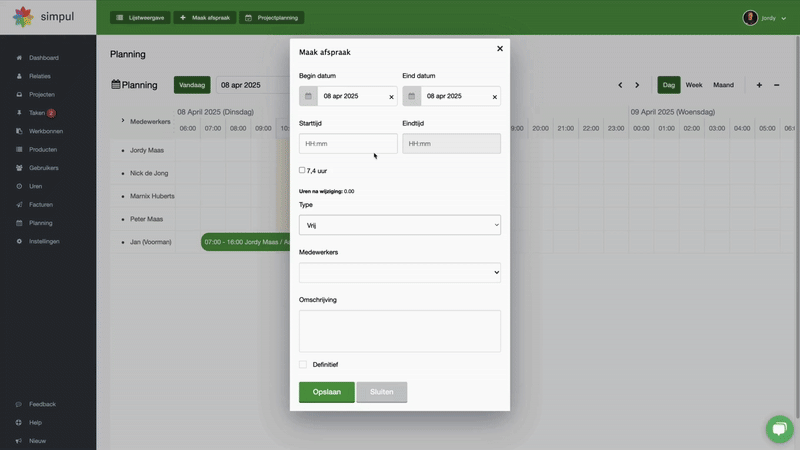Go to previous day arrow
The image size is (800, 450).
[x=620, y=85]
